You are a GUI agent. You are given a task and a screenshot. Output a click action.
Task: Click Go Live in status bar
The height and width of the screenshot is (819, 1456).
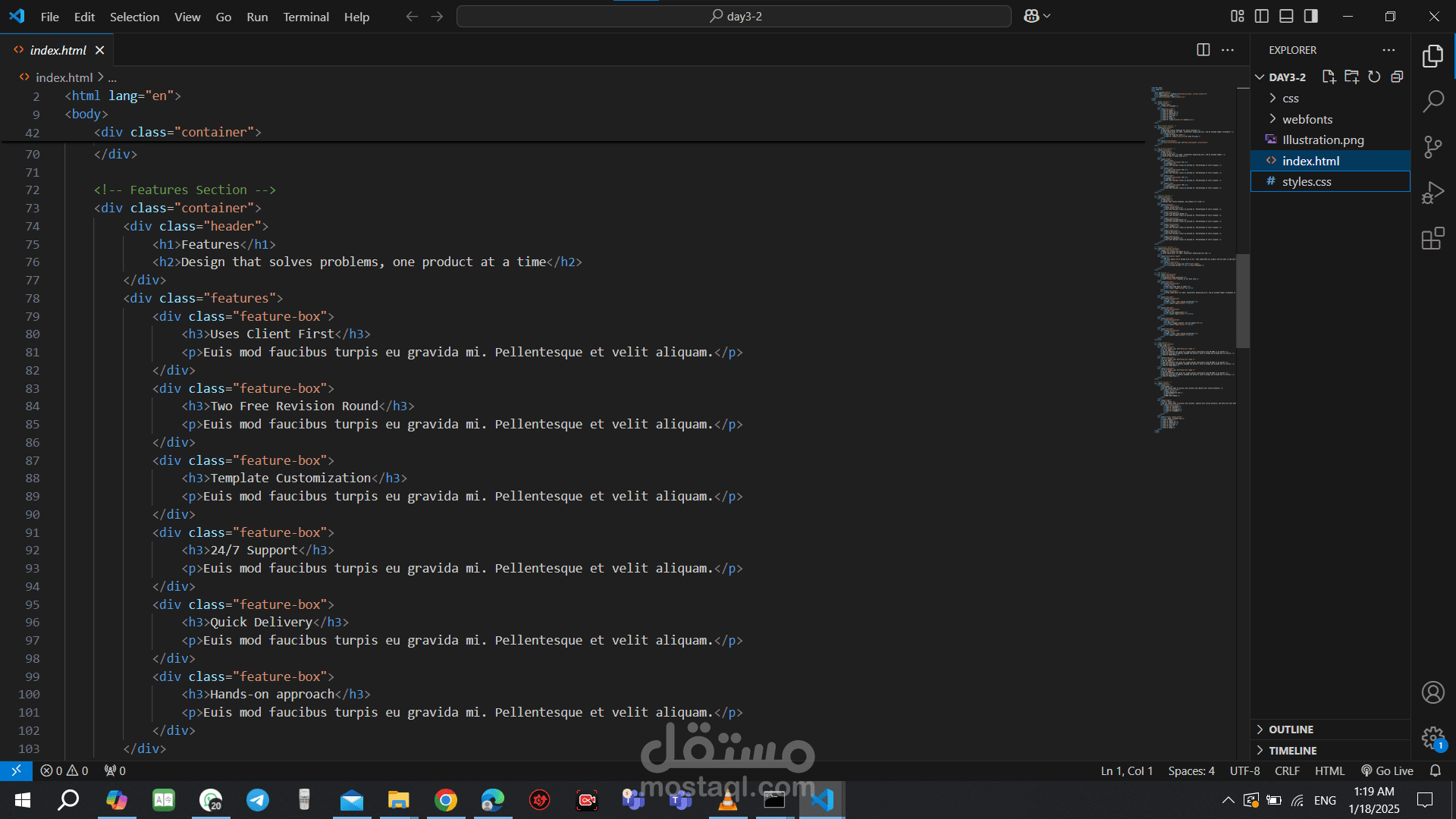pos(1387,770)
